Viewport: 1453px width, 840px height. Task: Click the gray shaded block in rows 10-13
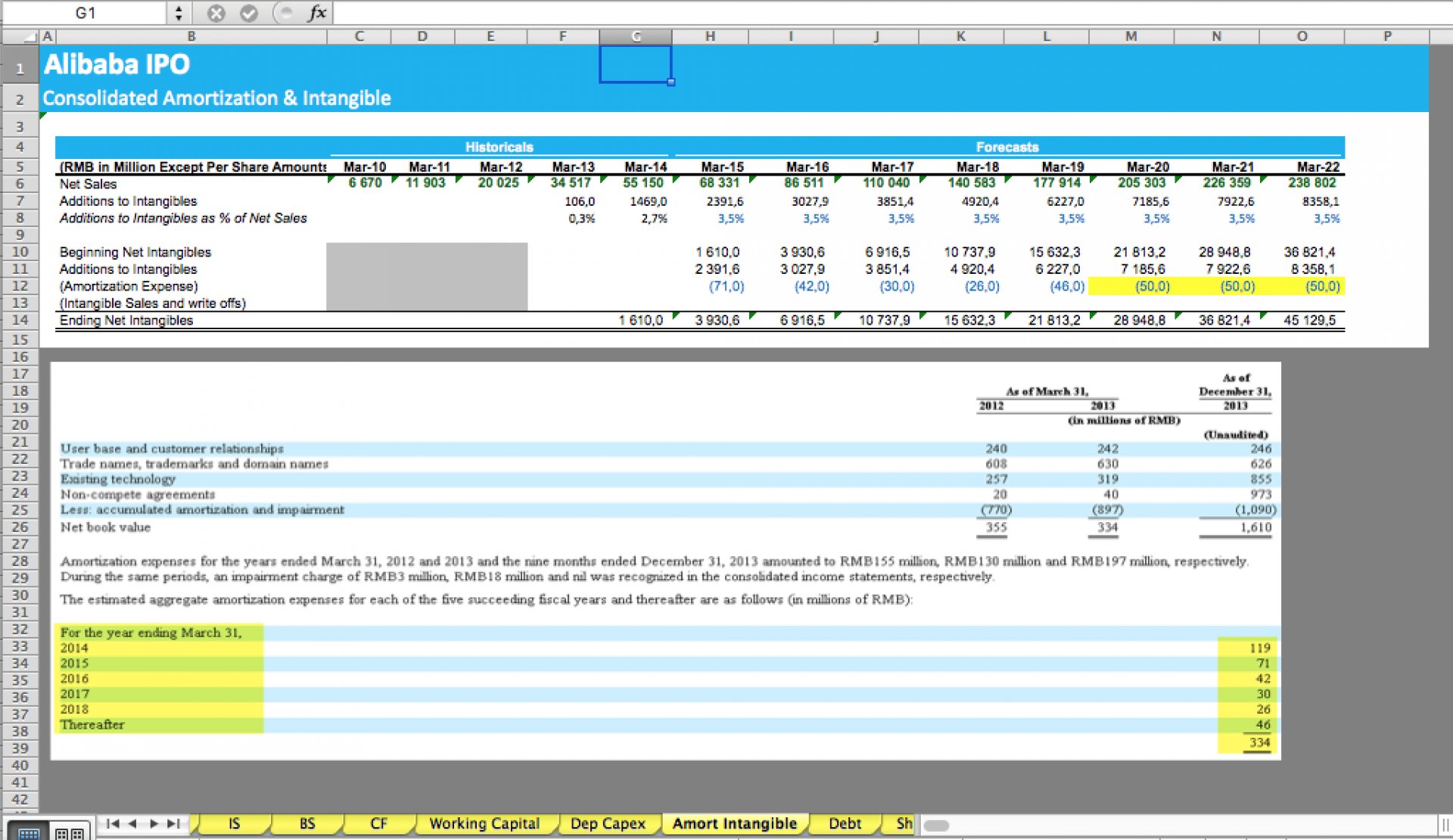[427, 276]
